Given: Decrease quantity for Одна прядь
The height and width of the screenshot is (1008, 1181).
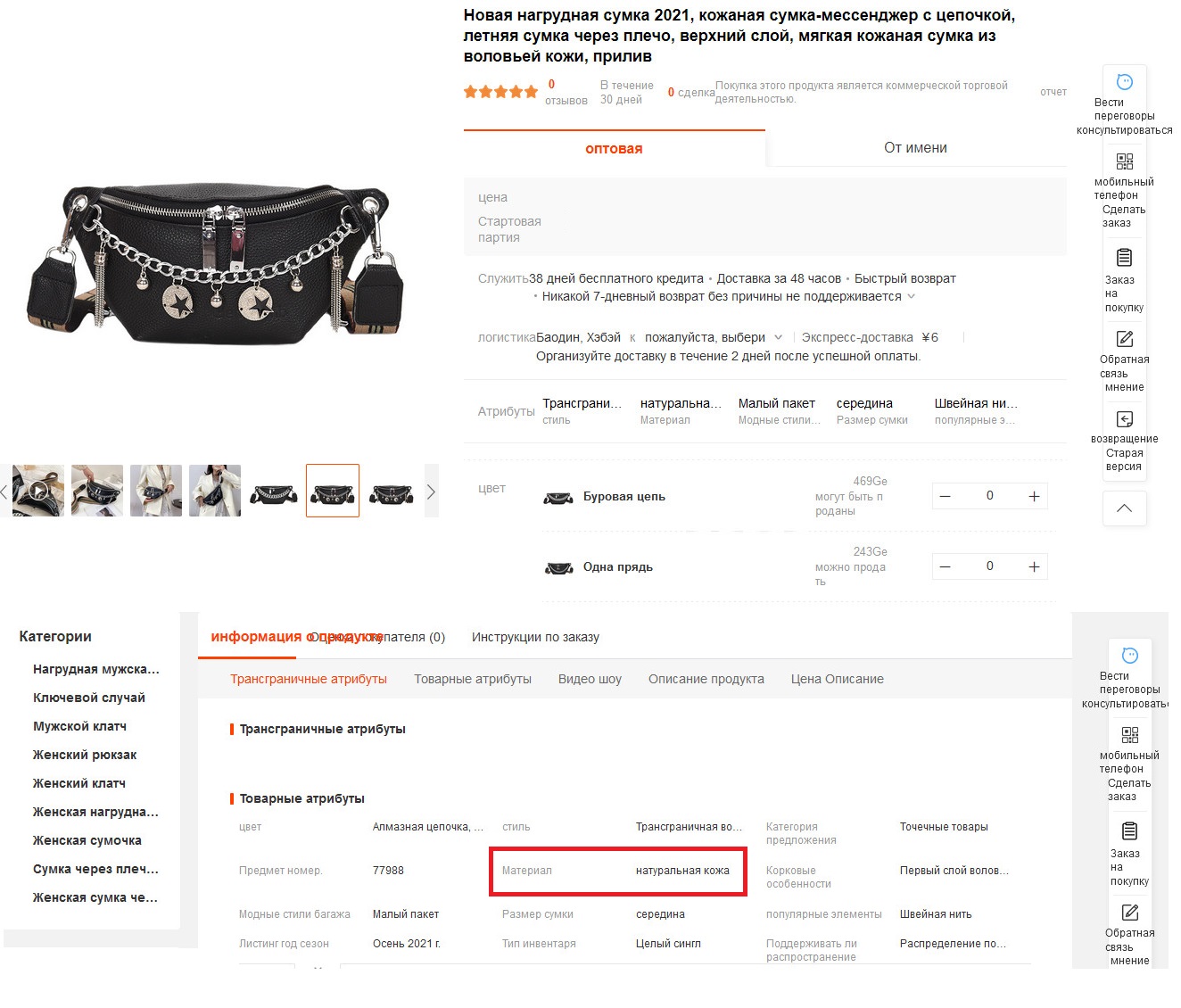Looking at the screenshot, I should pyautogui.click(x=946, y=566).
